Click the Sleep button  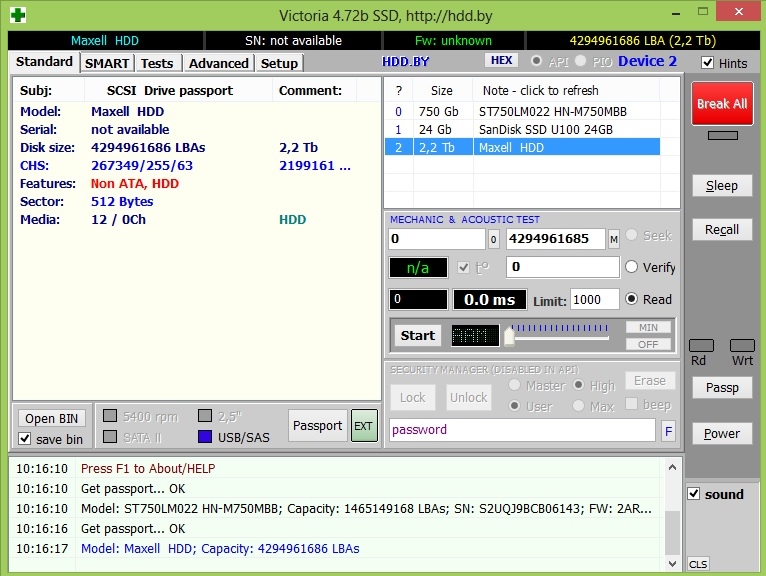[x=722, y=186]
